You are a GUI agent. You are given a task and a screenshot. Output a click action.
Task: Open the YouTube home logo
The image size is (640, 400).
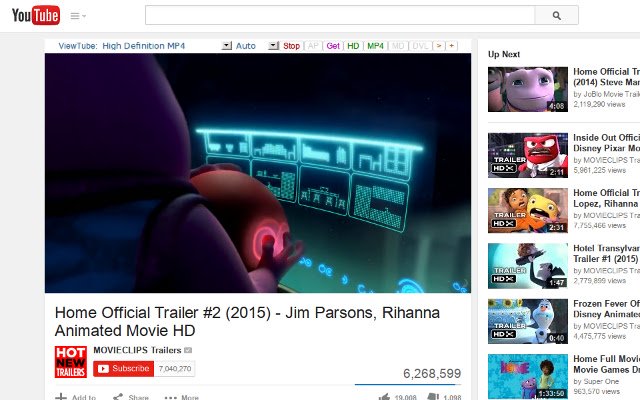click(x=36, y=16)
